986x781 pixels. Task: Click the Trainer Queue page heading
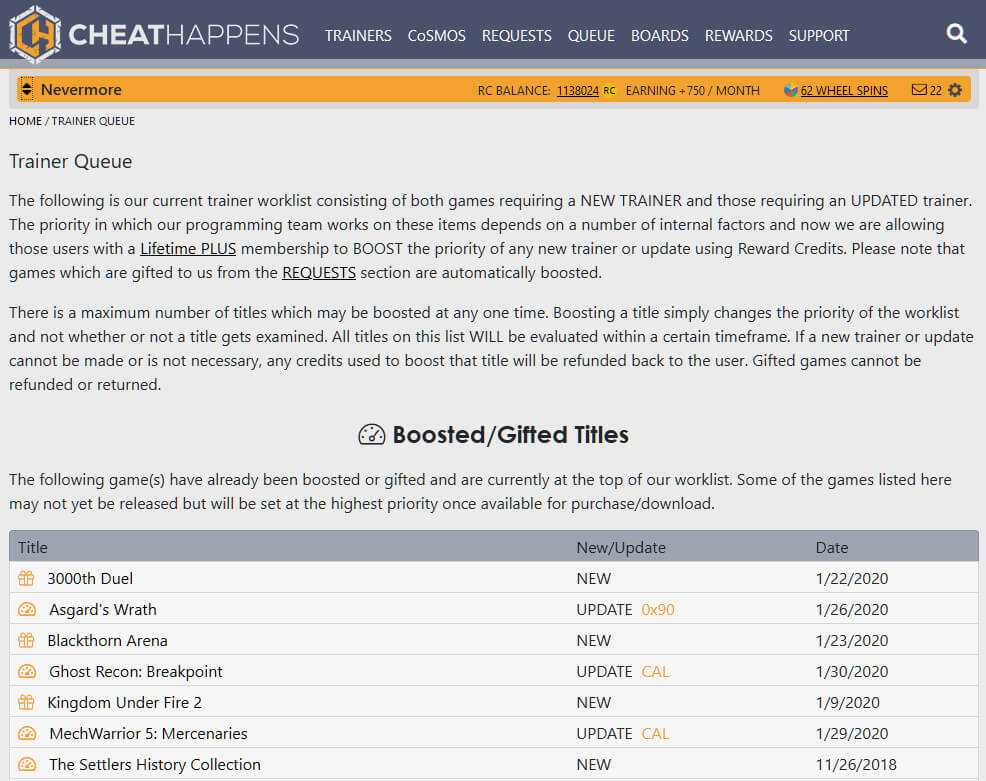tap(70, 161)
